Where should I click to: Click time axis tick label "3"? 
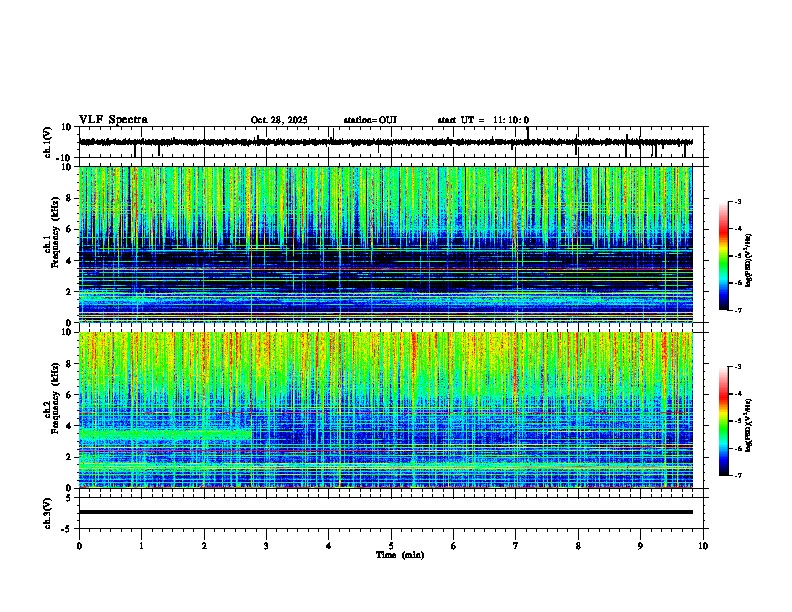[x=266, y=546]
